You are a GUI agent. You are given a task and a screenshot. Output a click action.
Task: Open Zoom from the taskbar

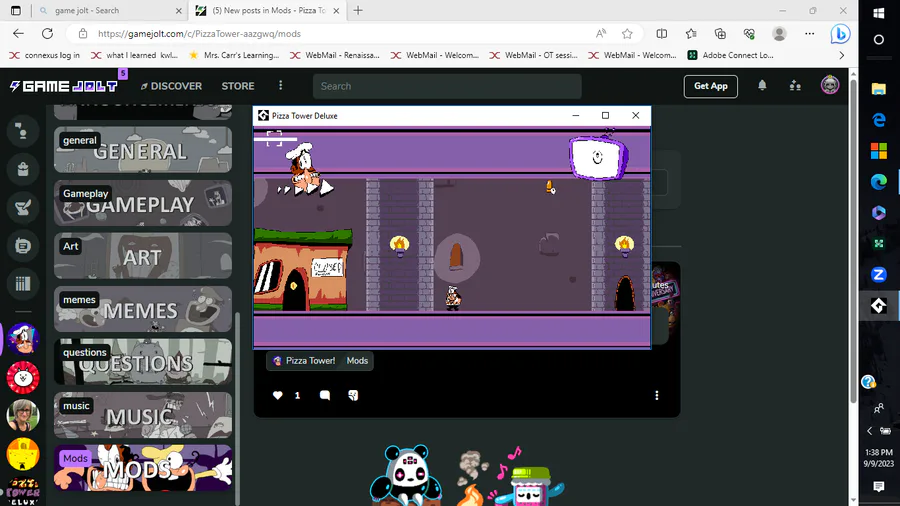tap(879, 275)
